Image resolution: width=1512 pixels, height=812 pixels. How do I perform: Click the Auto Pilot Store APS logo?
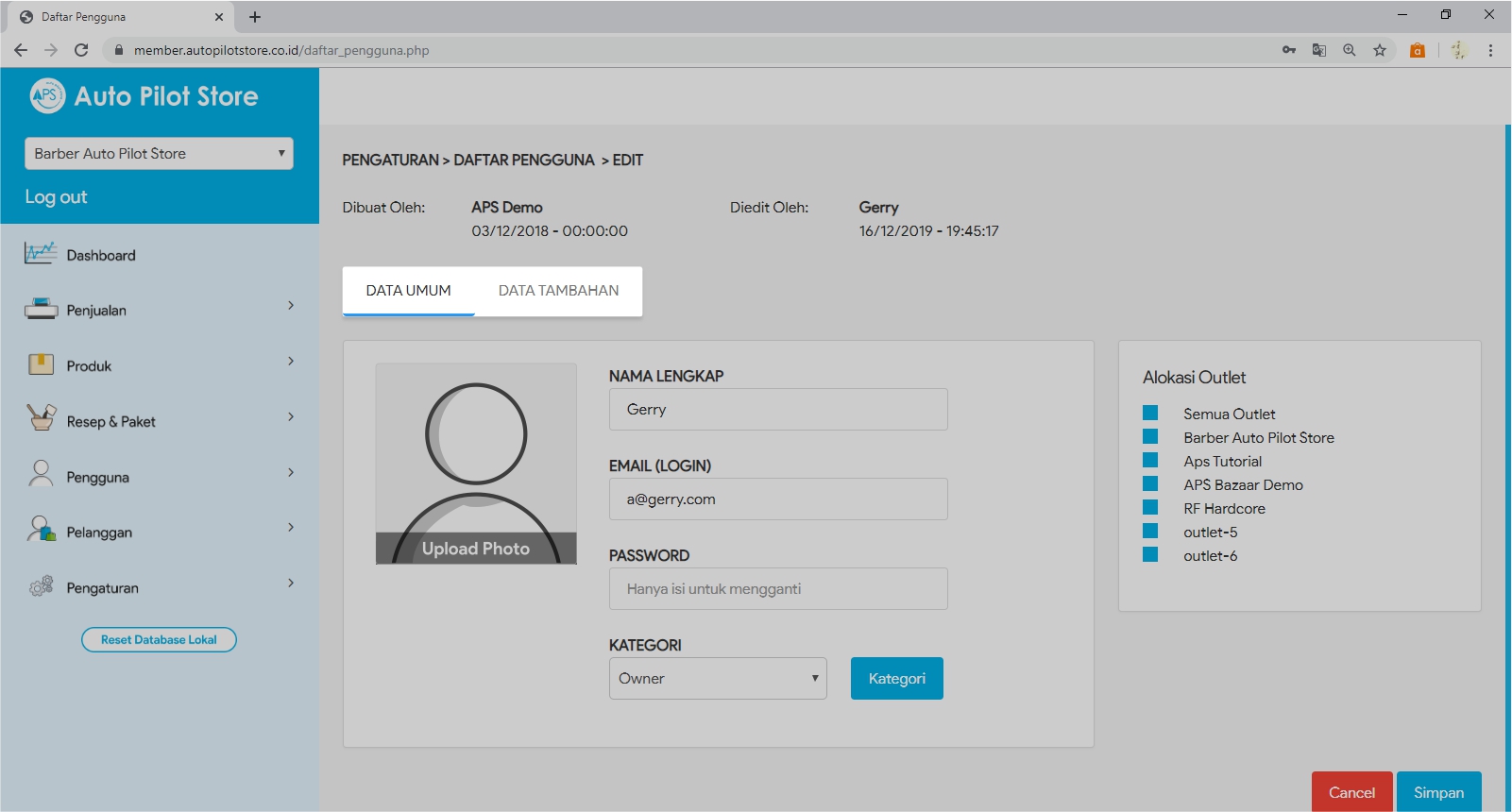47,95
